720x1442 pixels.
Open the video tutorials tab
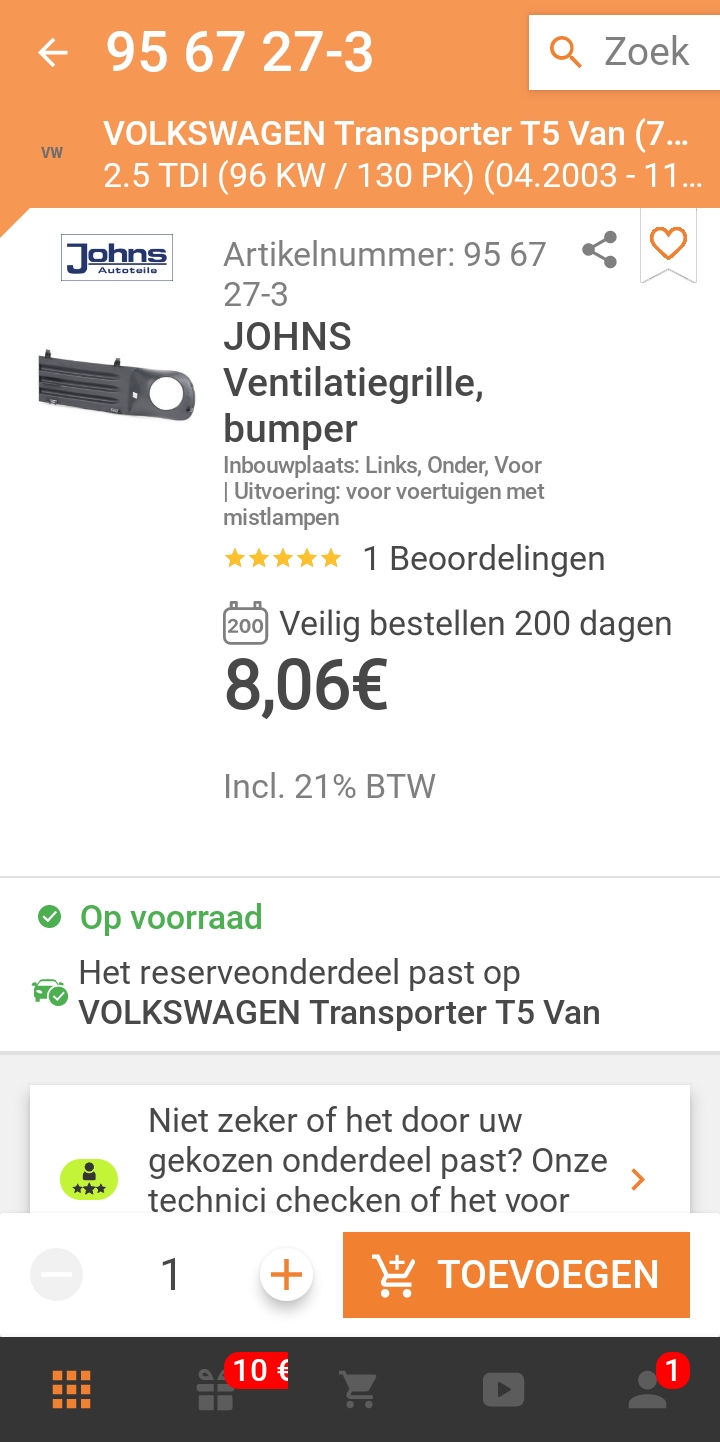point(503,1389)
